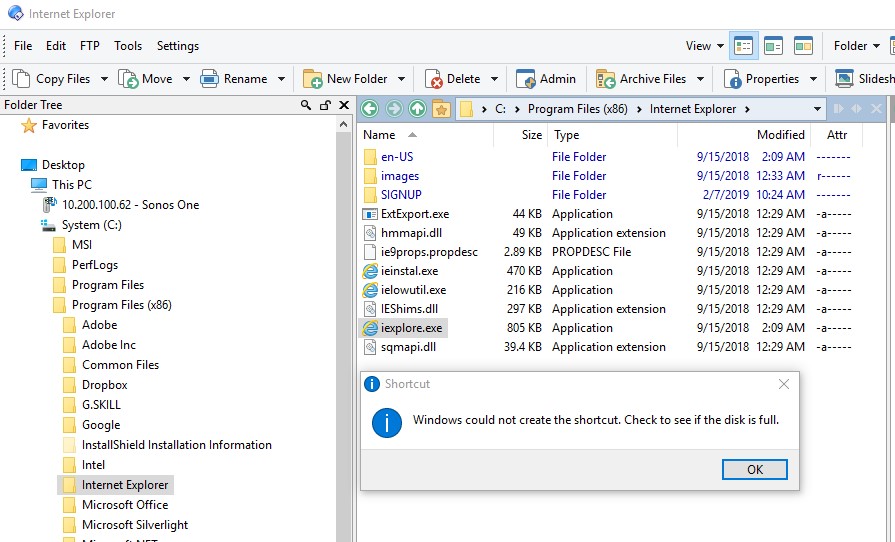Select 10.200.100.62 - Sonos One entry

[x=130, y=205]
